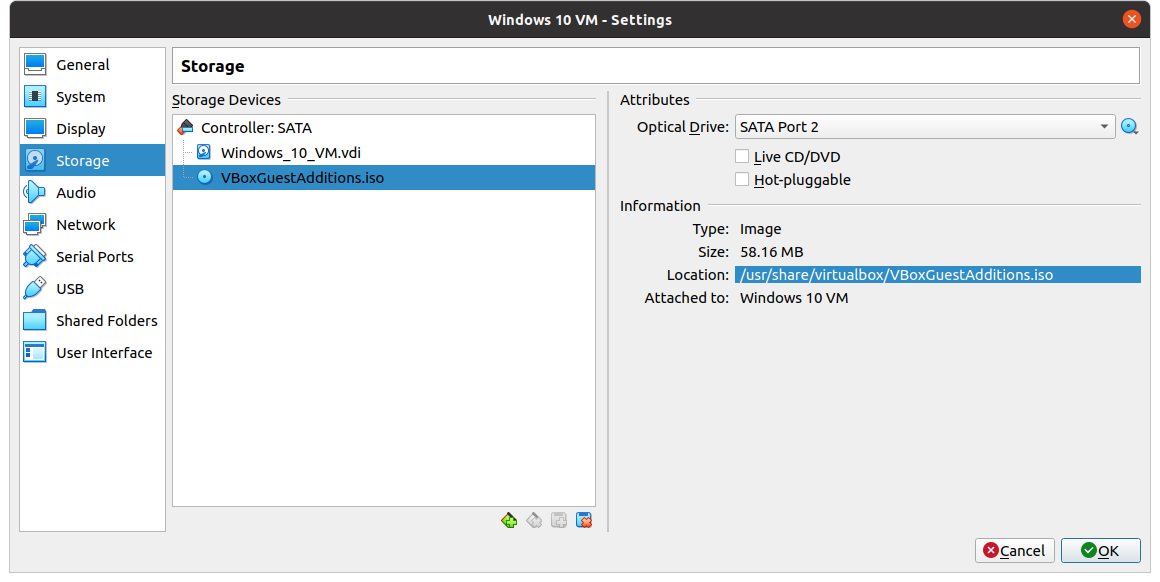Click the Type value Image
Image resolution: width=1160 pixels, height=582 pixels.
click(761, 229)
